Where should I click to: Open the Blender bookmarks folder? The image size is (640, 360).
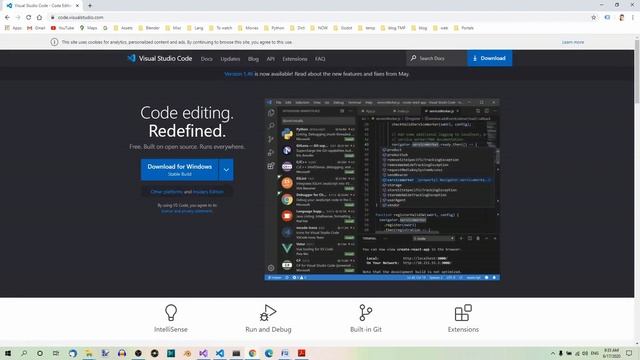tap(149, 28)
